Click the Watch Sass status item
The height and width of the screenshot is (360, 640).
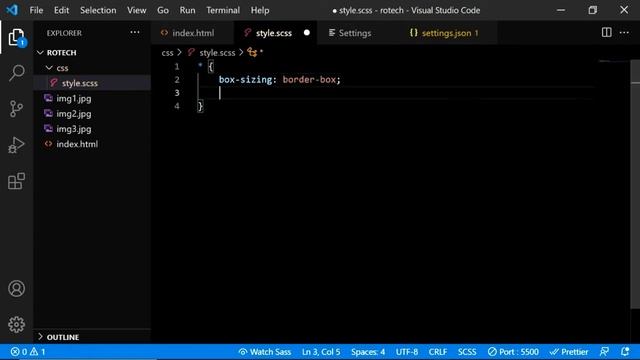265,351
